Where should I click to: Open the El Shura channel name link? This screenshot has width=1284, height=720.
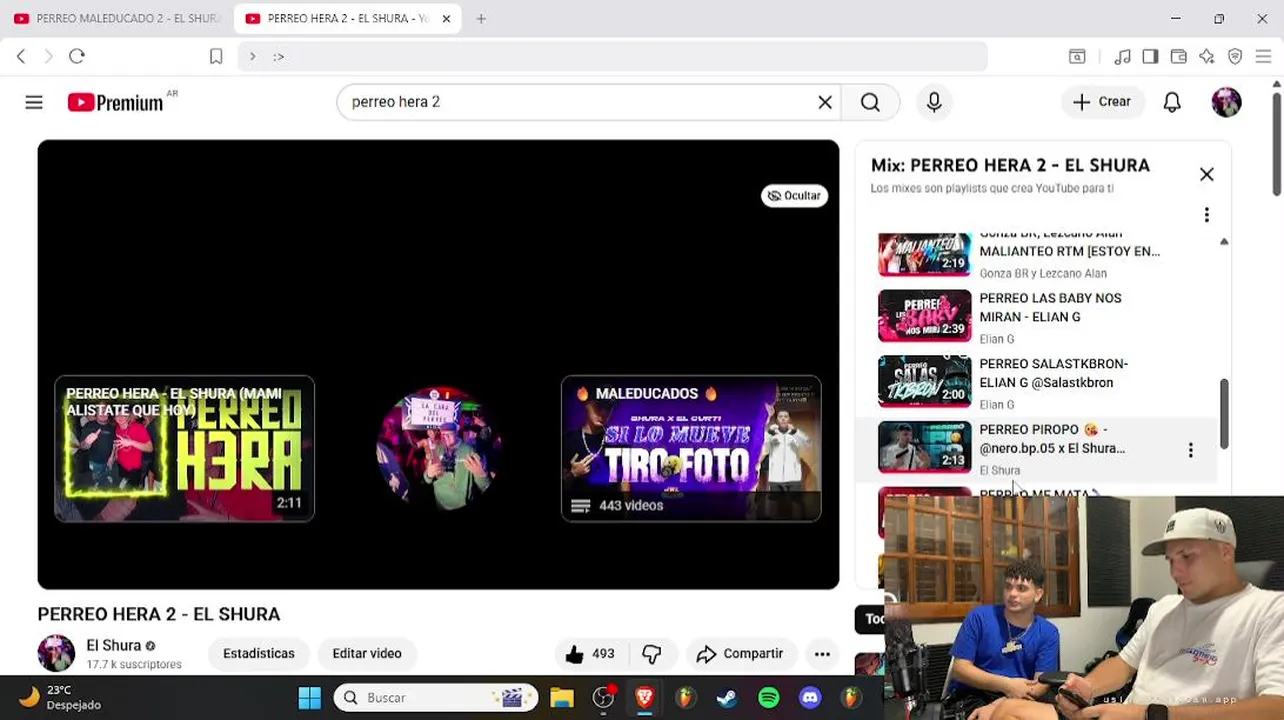(113, 646)
